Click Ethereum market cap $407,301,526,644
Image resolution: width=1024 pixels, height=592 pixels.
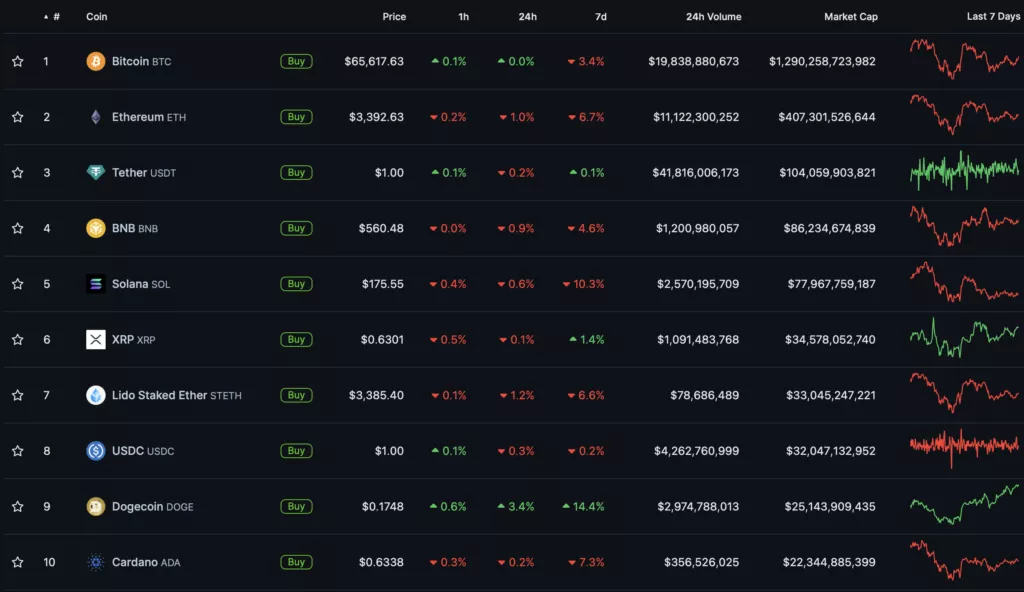827,117
